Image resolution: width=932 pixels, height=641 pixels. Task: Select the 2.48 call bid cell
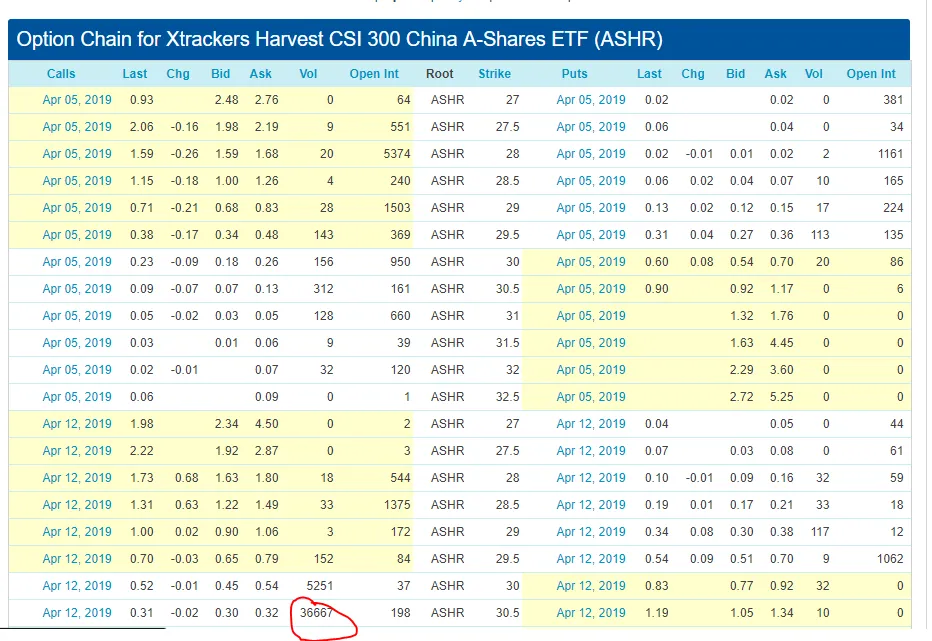click(x=226, y=100)
